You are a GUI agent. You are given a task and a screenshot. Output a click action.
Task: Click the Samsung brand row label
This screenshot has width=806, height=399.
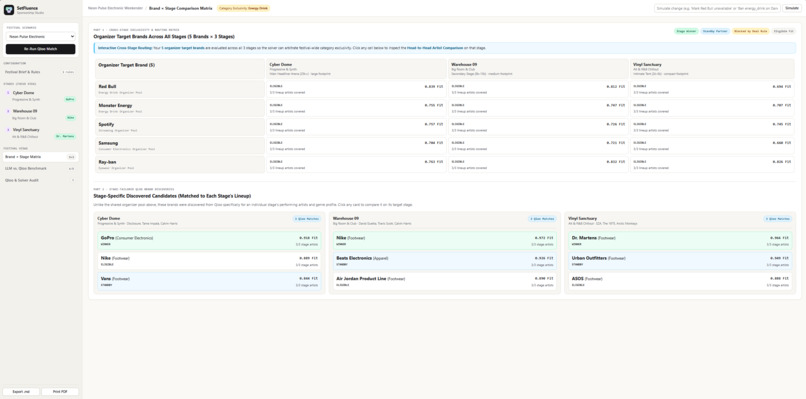coord(180,146)
